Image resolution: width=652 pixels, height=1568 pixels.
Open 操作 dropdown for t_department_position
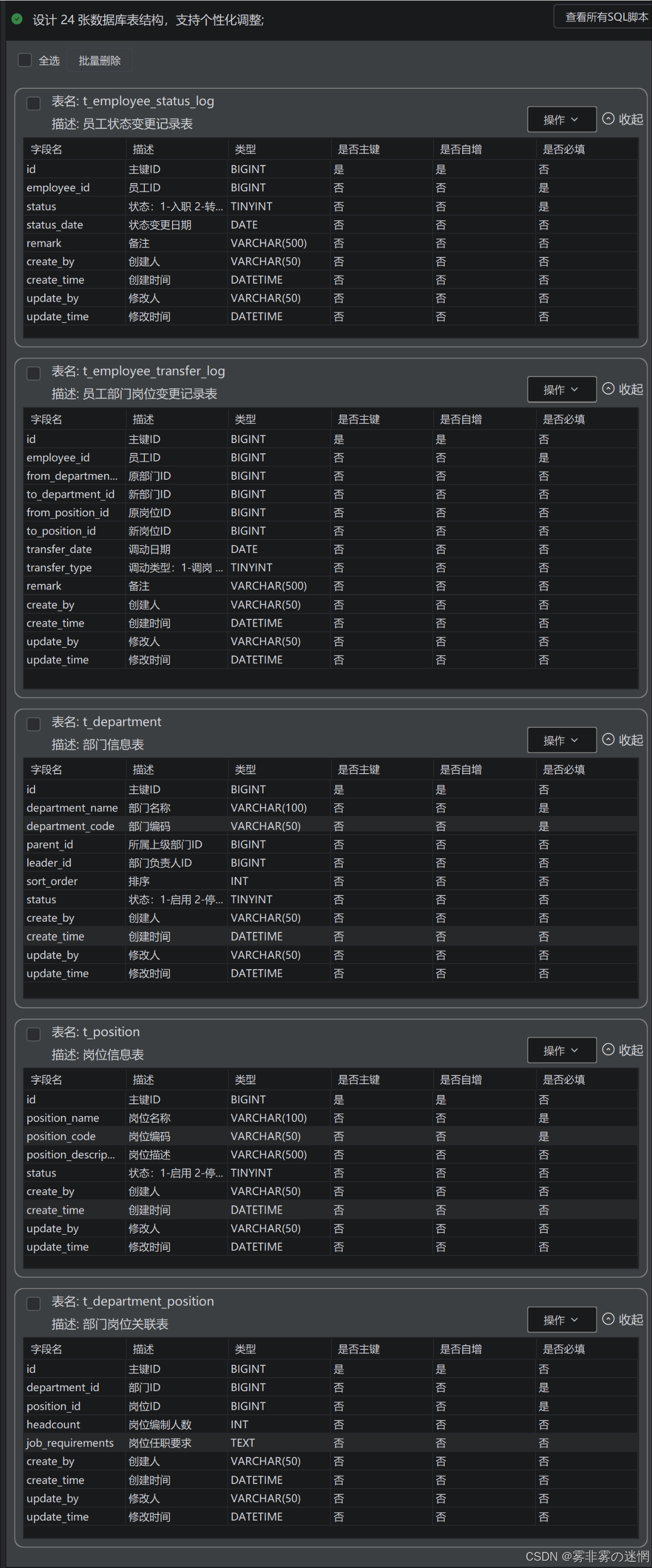point(561,1320)
